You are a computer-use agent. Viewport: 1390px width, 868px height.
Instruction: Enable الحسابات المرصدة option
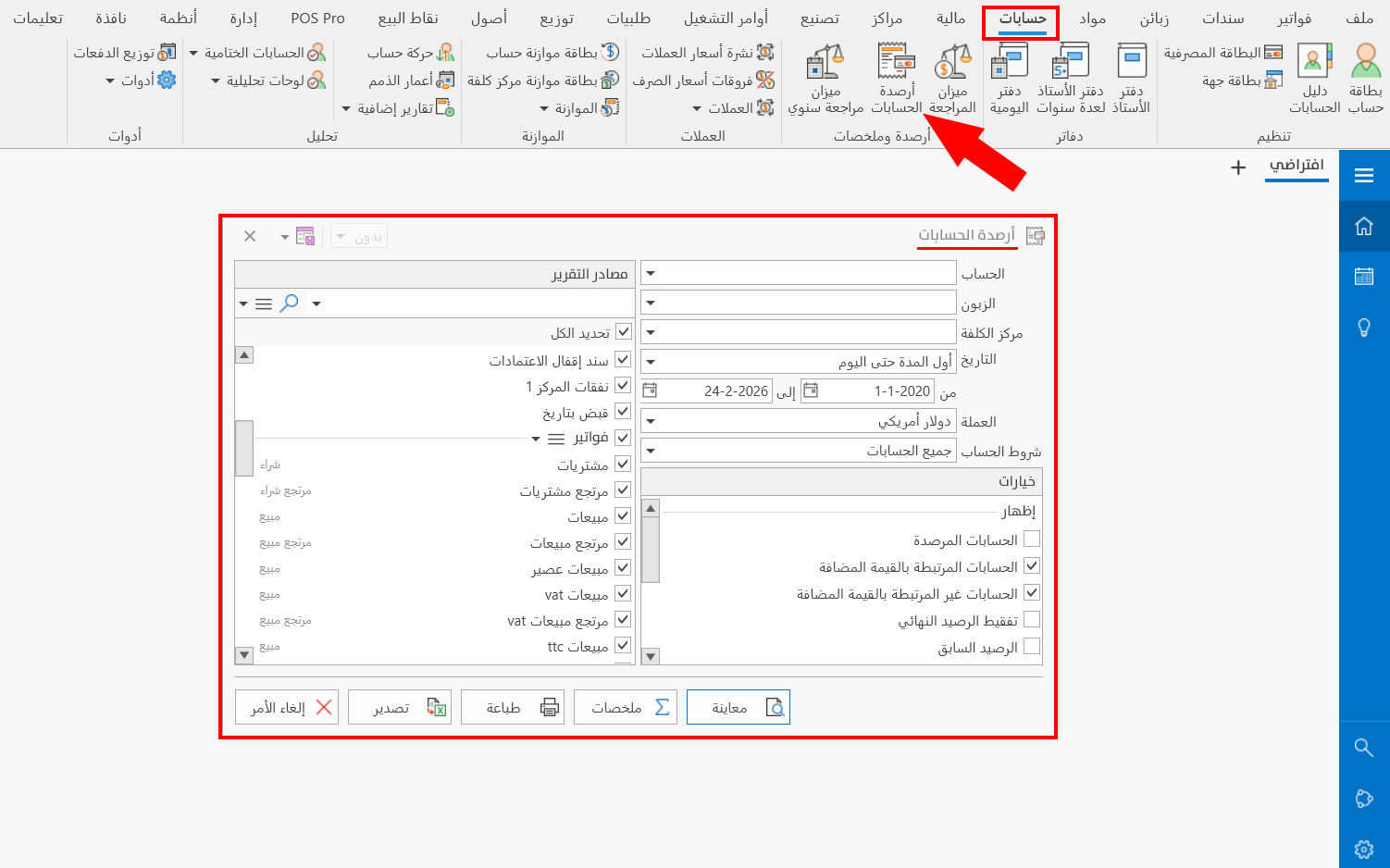(1032, 539)
